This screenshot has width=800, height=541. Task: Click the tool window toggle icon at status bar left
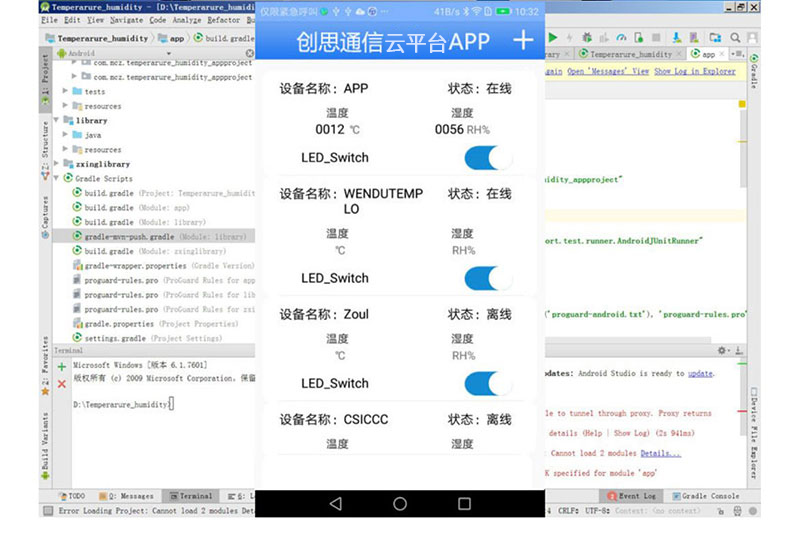pos(48,510)
